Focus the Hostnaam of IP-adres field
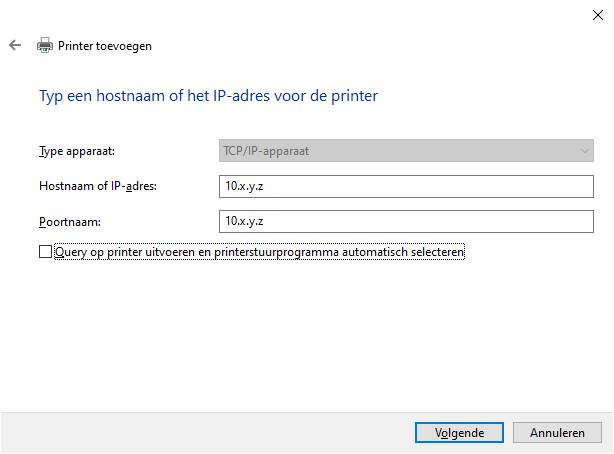 (406, 186)
